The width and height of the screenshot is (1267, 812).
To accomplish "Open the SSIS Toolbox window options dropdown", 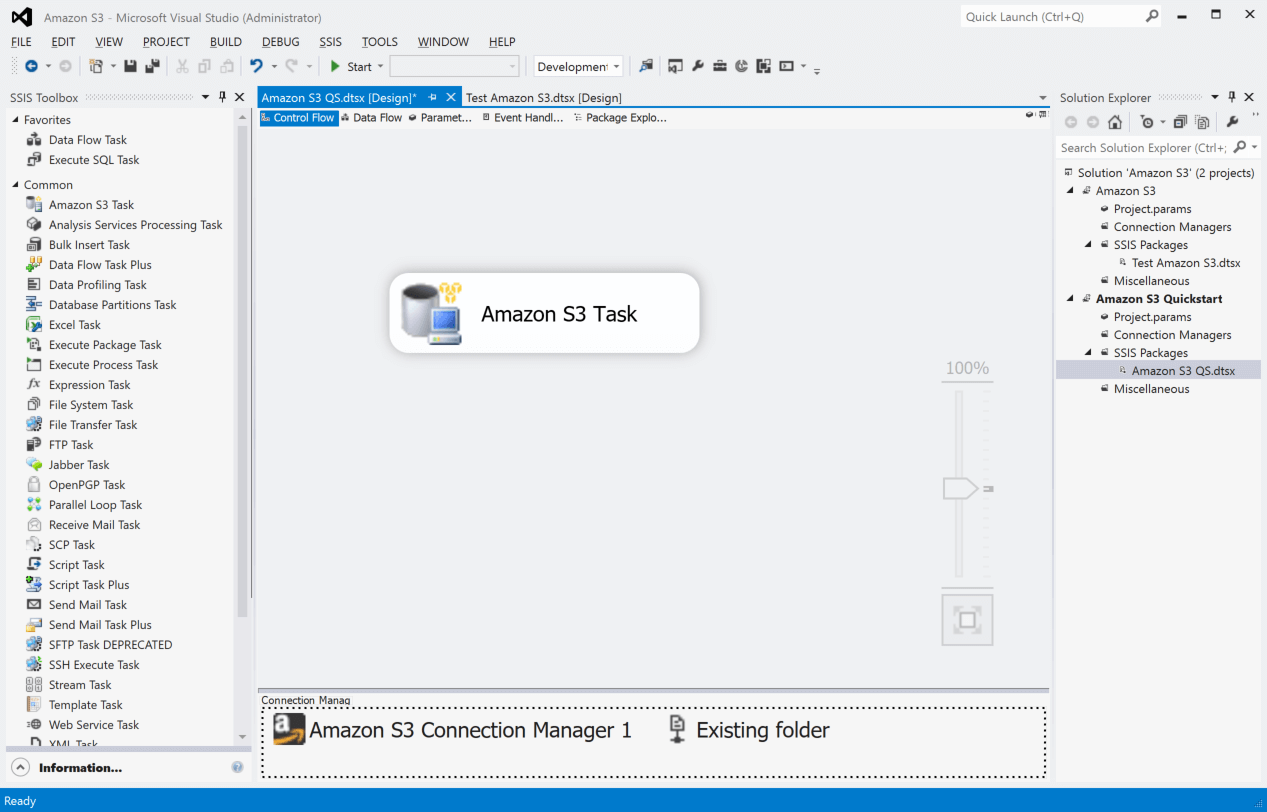I will tap(205, 97).
